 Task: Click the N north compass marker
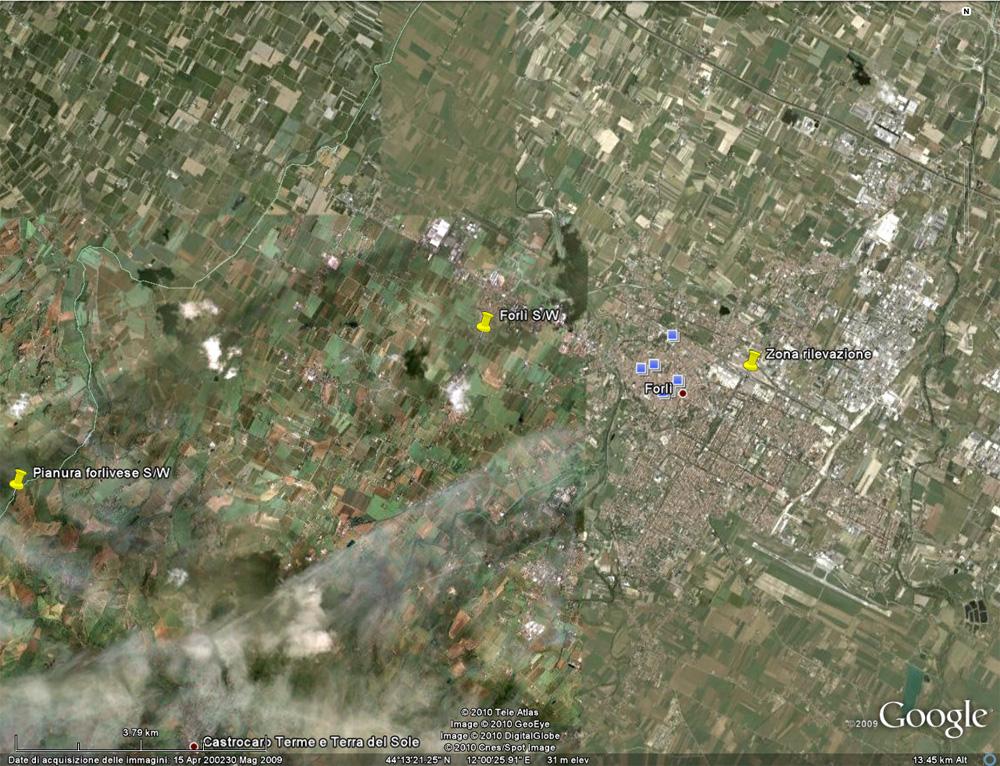(965, 11)
